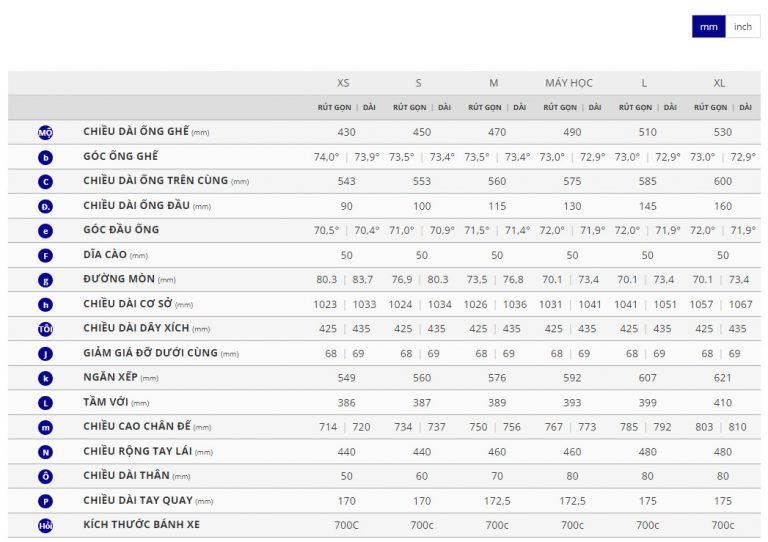Click the seat tube length value 430
Image resolution: width=768 pixels, height=542 pixels.
point(346,132)
